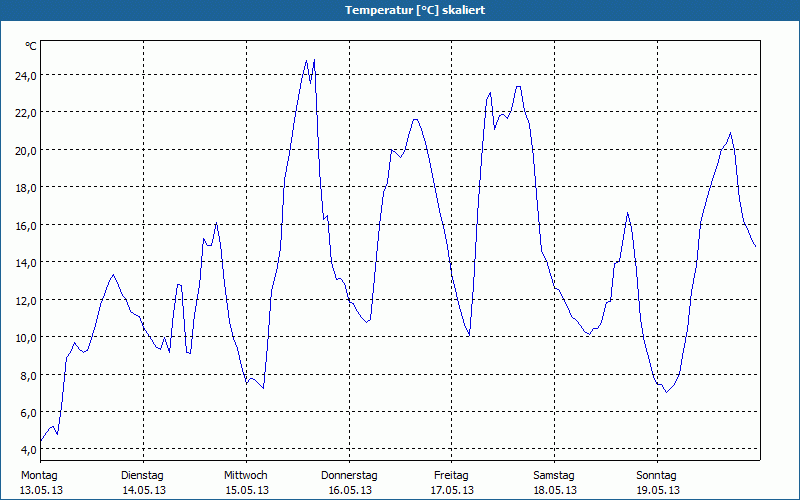The height and width of the screenshot is (500, 800).
Task: Click the date 13.05.13
Action: (x=41, y=490)
